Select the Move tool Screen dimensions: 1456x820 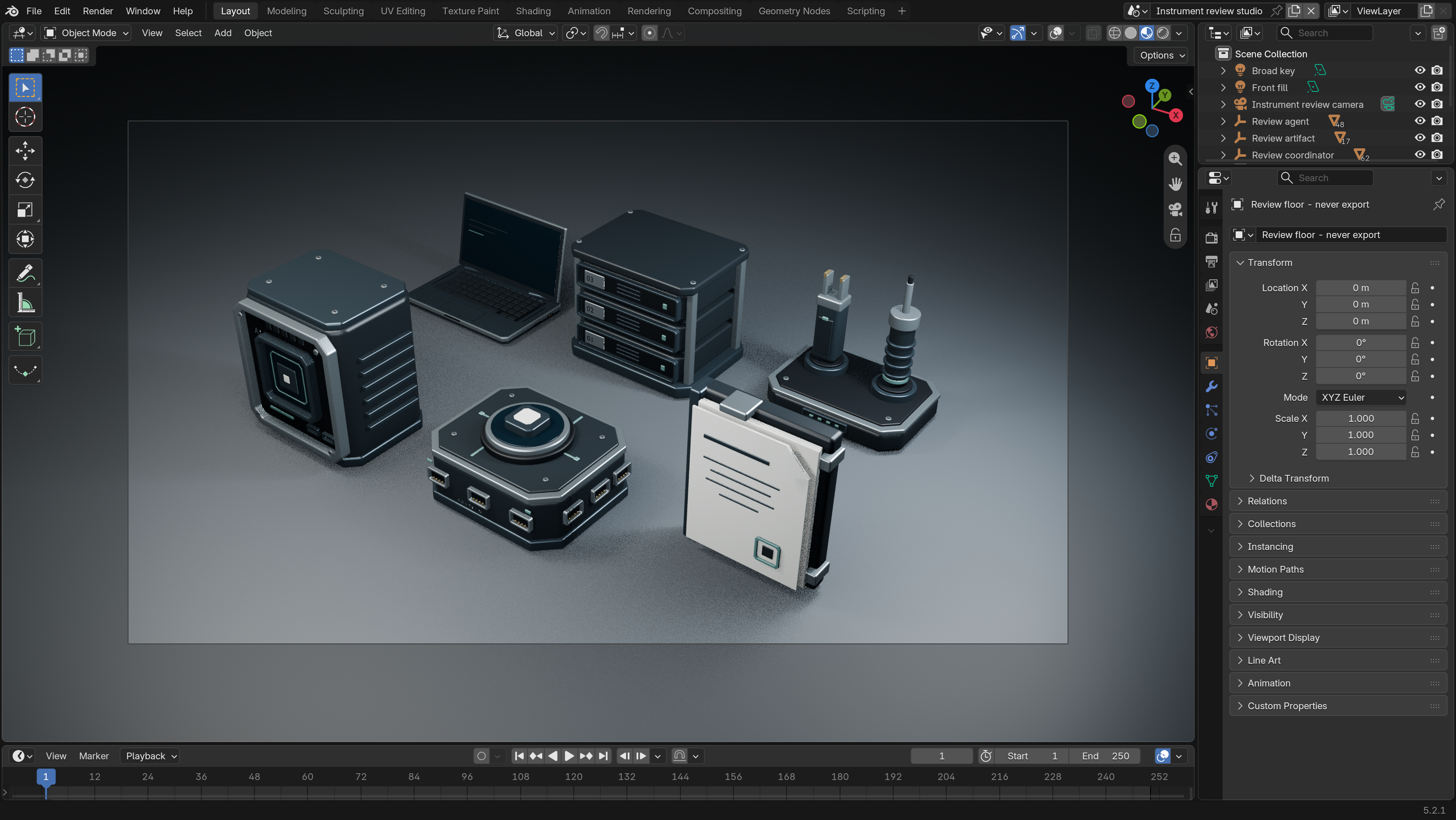(25, 150)
